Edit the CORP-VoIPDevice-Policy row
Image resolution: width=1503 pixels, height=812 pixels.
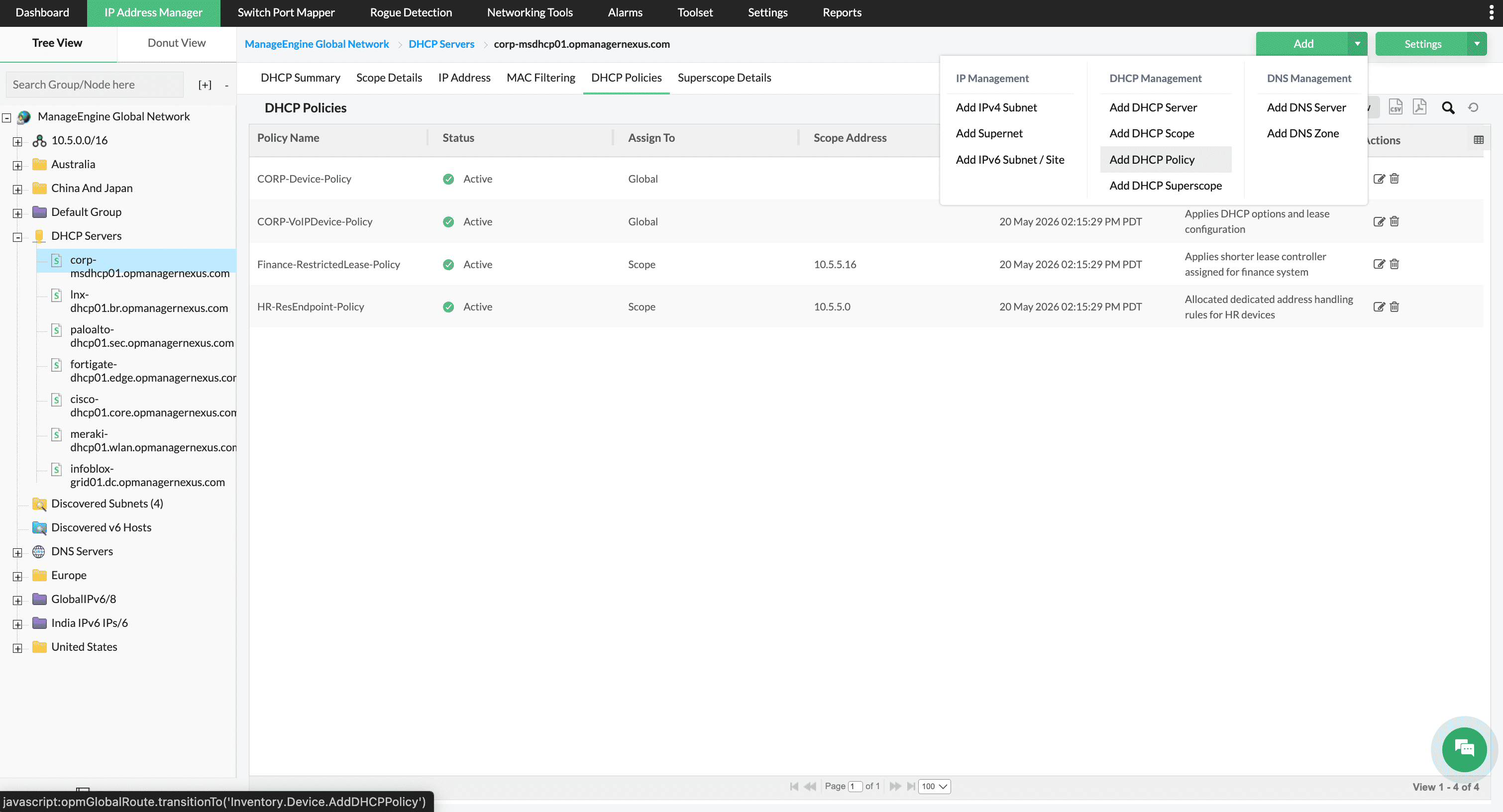click(1379, 221)
